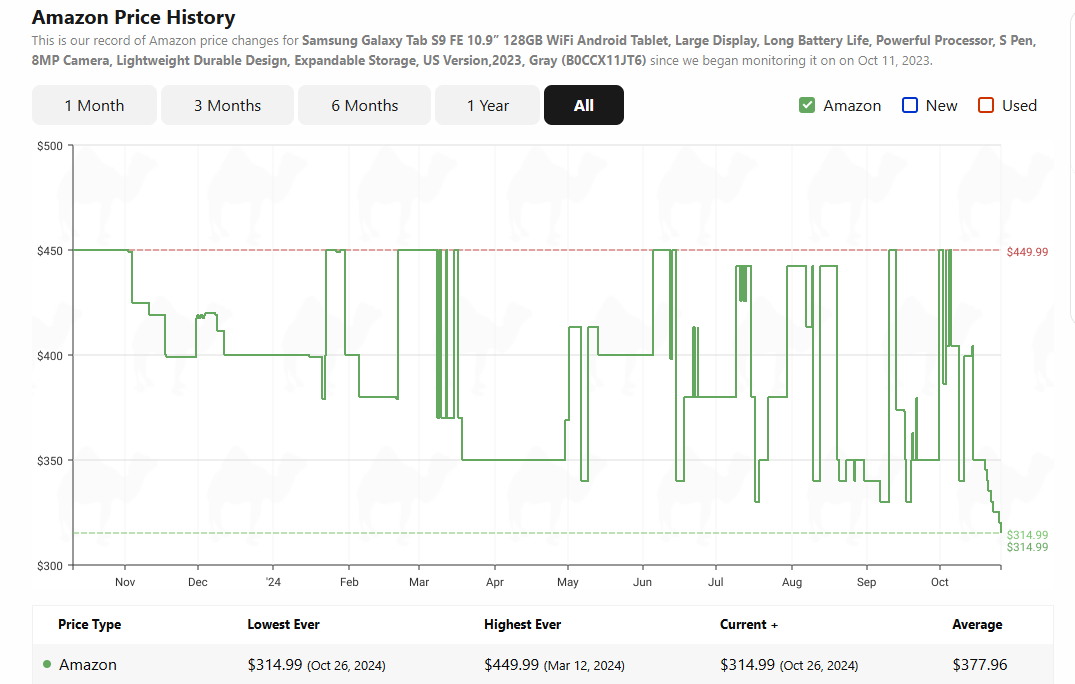Select the All time range tab
The height and width of the screenshot is (684, 1075).
point(583,106)
